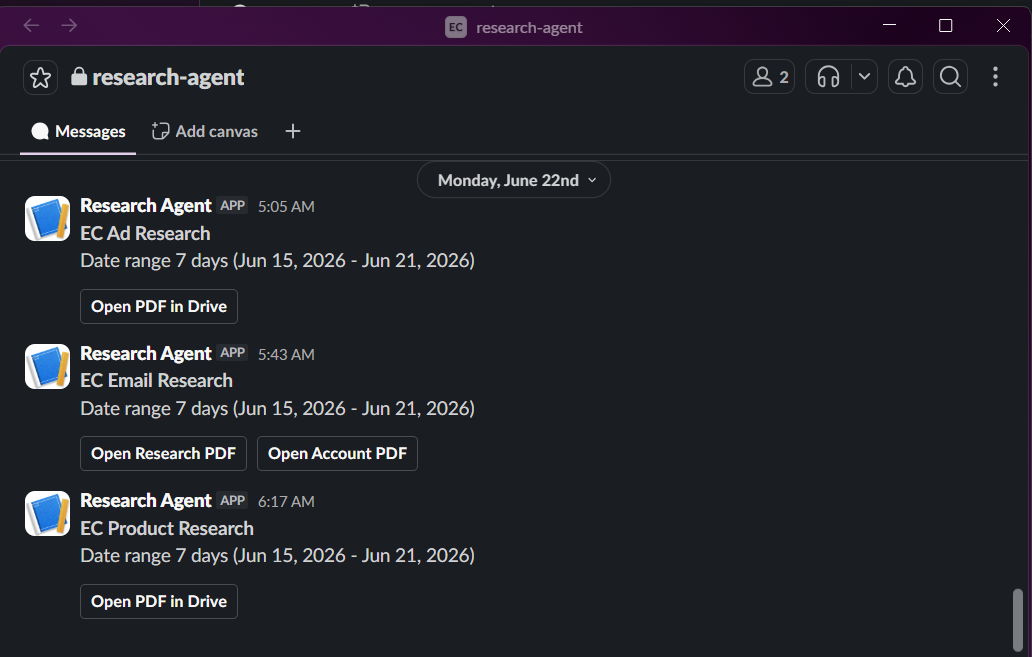Click the message list scrollbar thumb

pyautogui.click(x=1018, y=620)
